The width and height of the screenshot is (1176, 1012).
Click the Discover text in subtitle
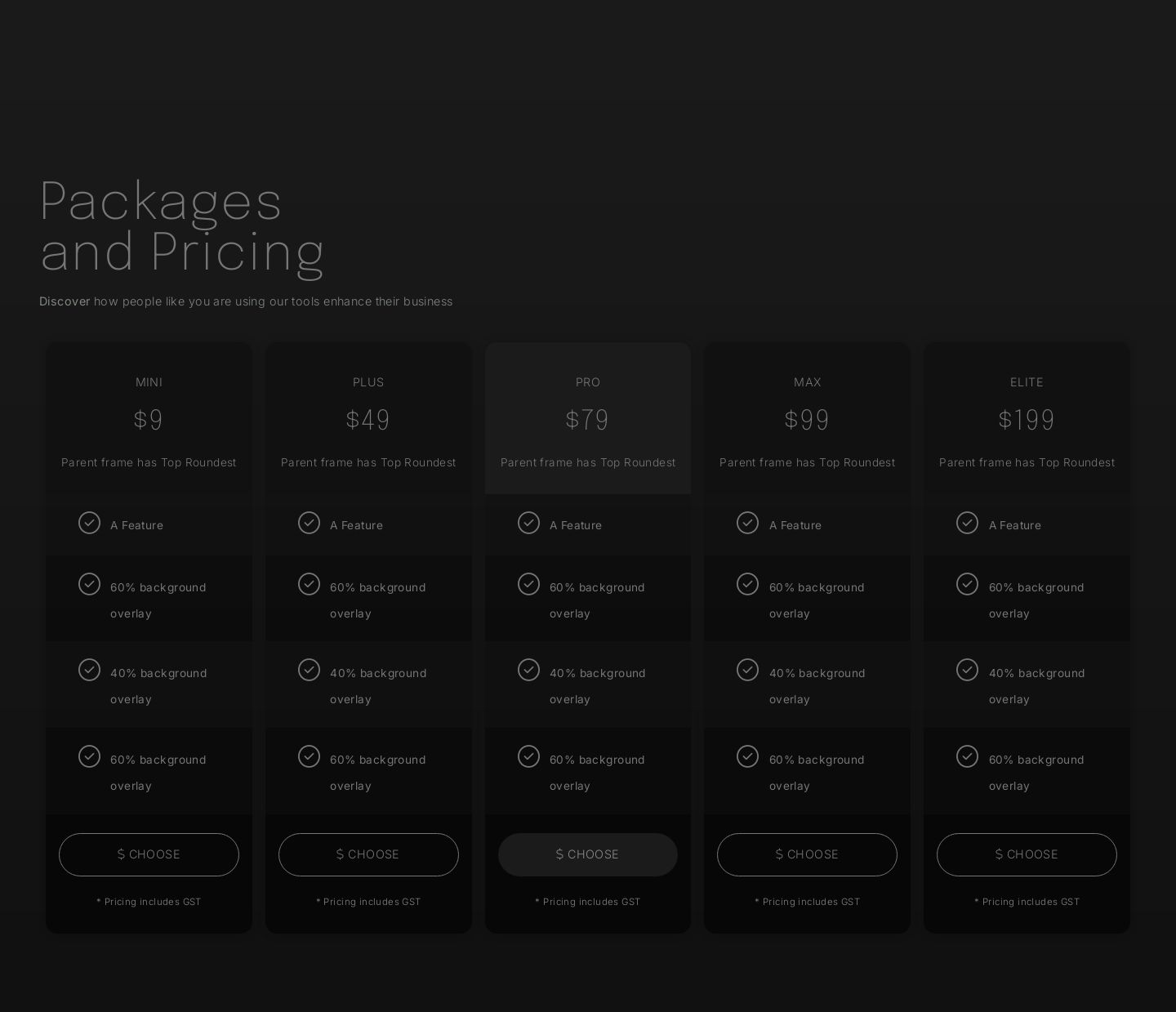tap(65, 301)
